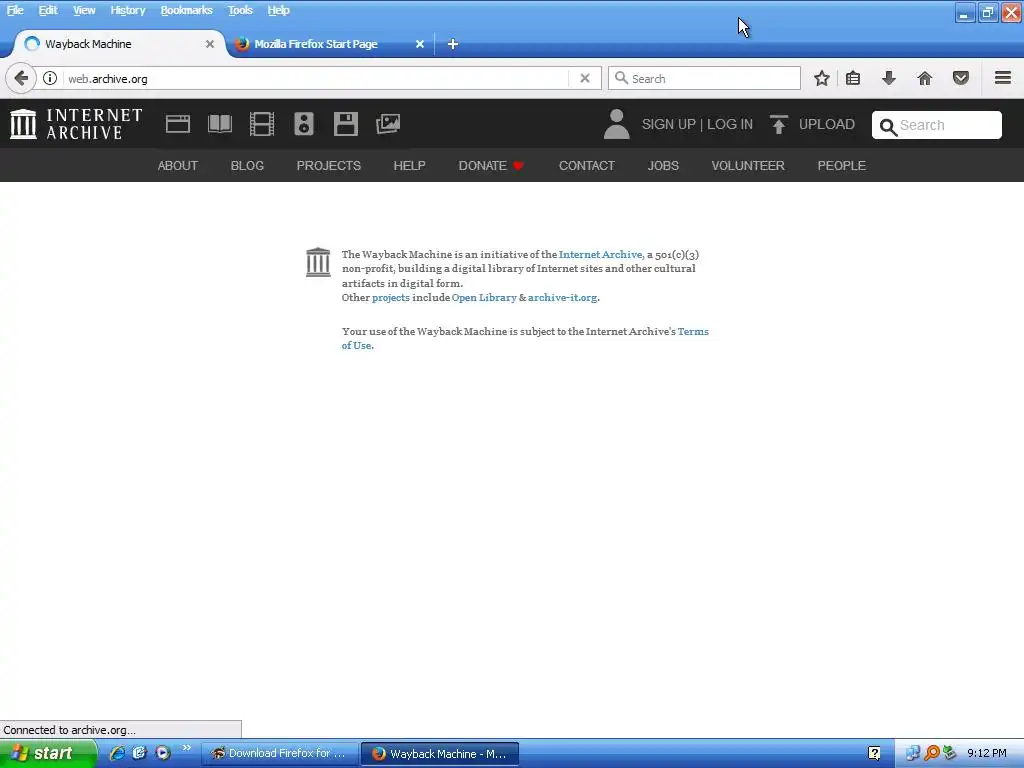Image resolution: width=1024 pixels, height=768 pixels.
Task: Open the Downloads arrow icon
Action: pos(889,78)
